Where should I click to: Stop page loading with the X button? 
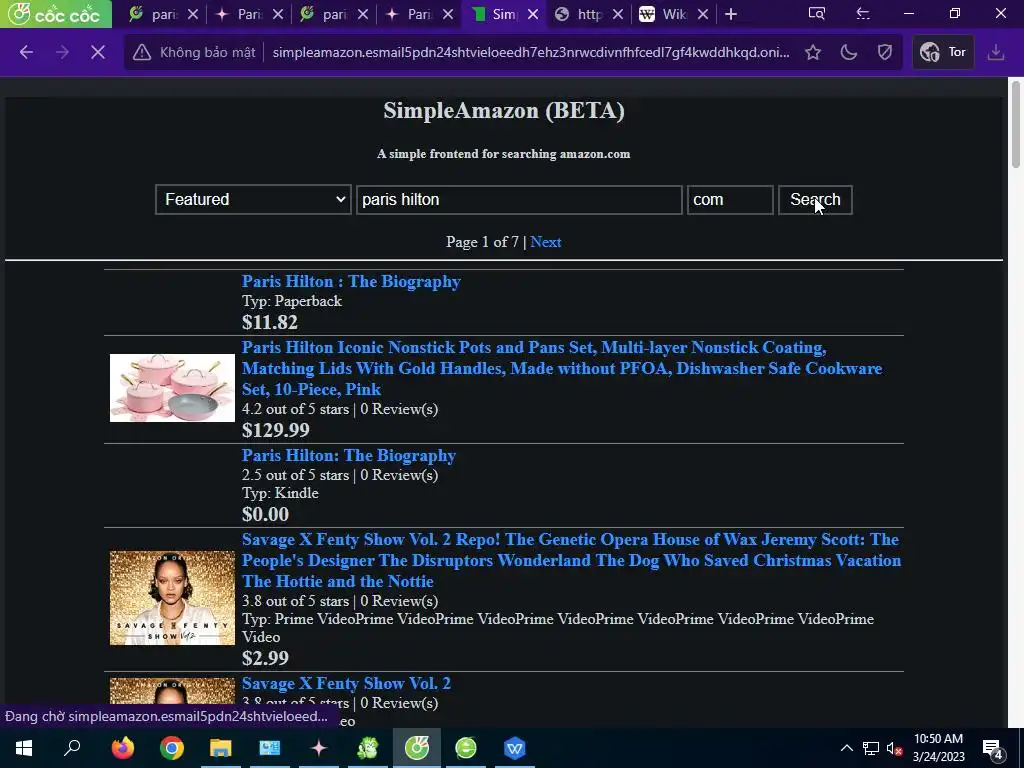point(97,52)
